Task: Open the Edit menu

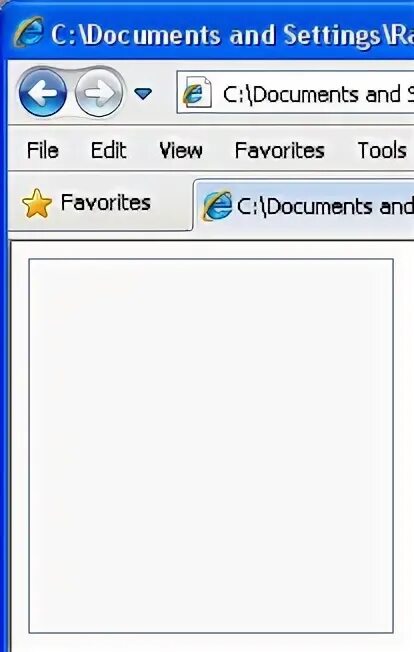Action: [108, 150]
